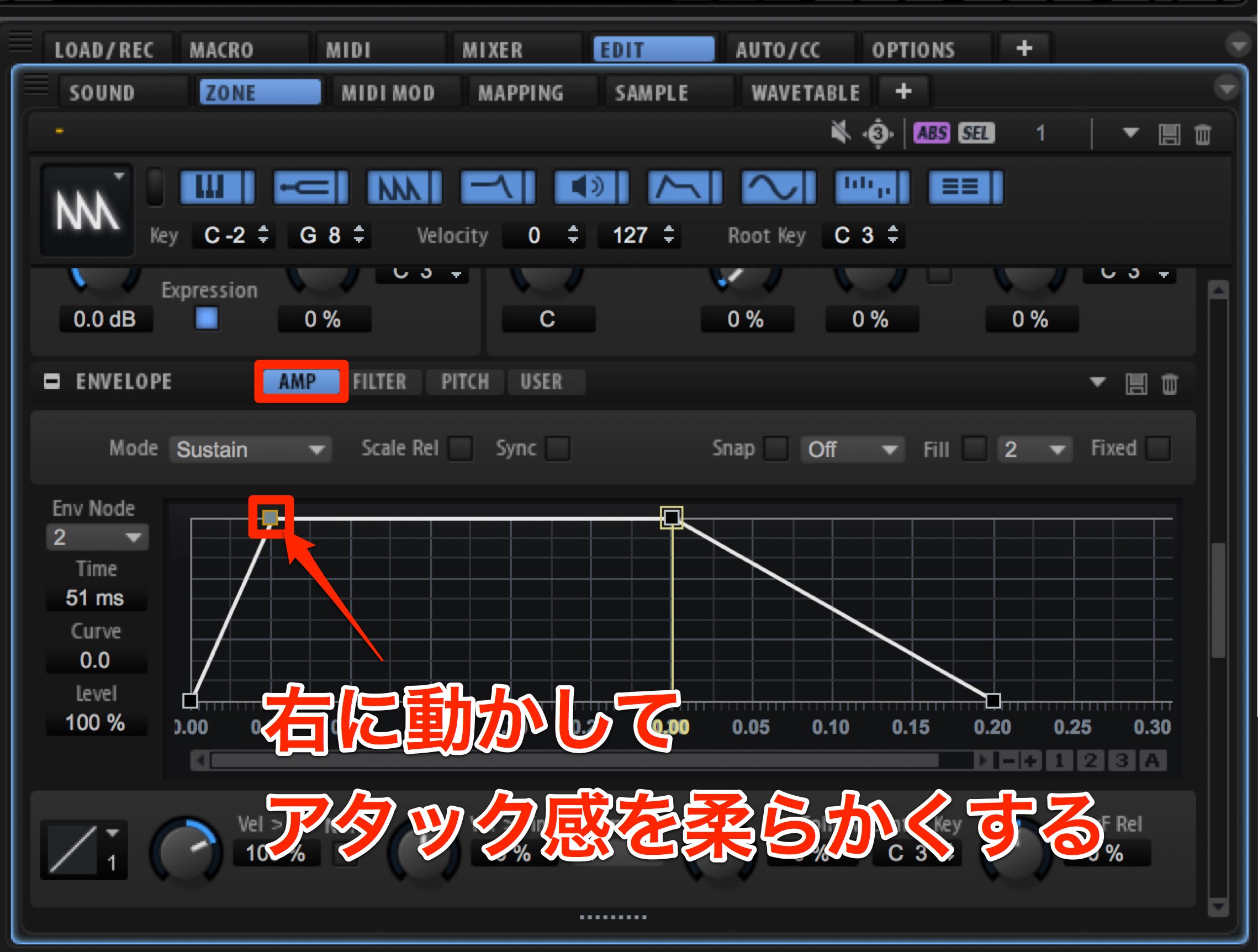
Task: Toggle the ABS button
Action: click(932, 133)
